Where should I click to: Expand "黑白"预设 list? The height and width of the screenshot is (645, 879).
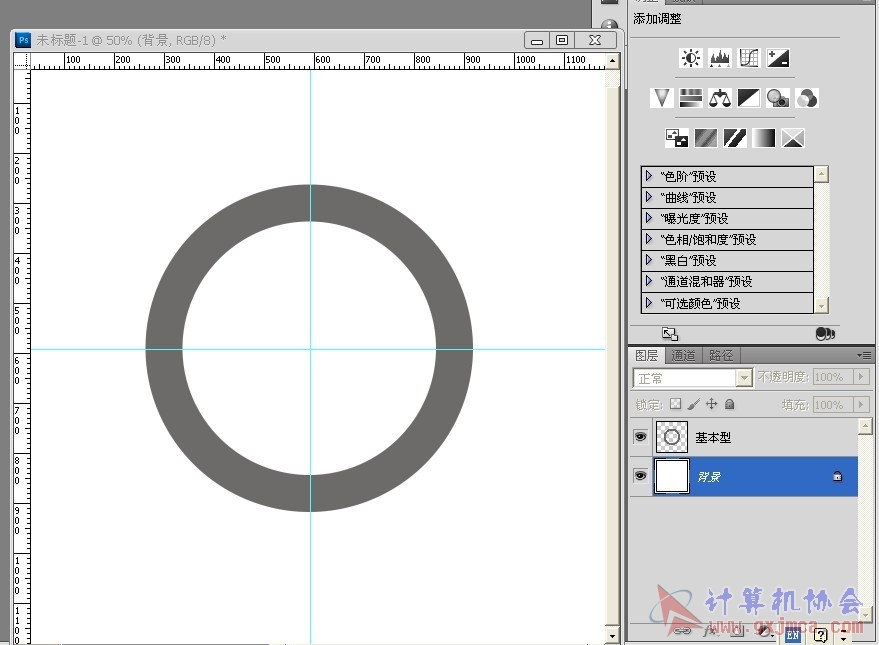649,260
